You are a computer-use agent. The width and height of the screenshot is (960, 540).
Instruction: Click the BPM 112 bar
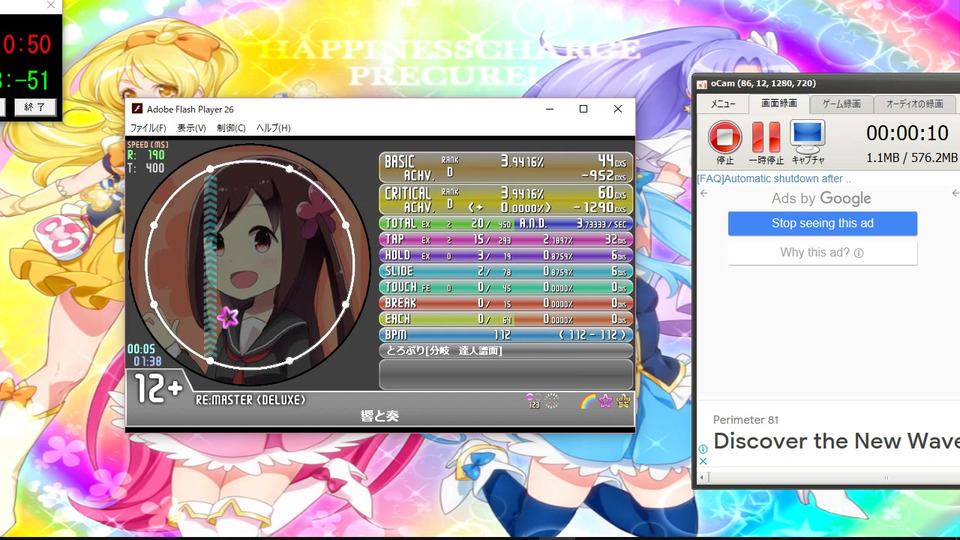pos(506,335)
